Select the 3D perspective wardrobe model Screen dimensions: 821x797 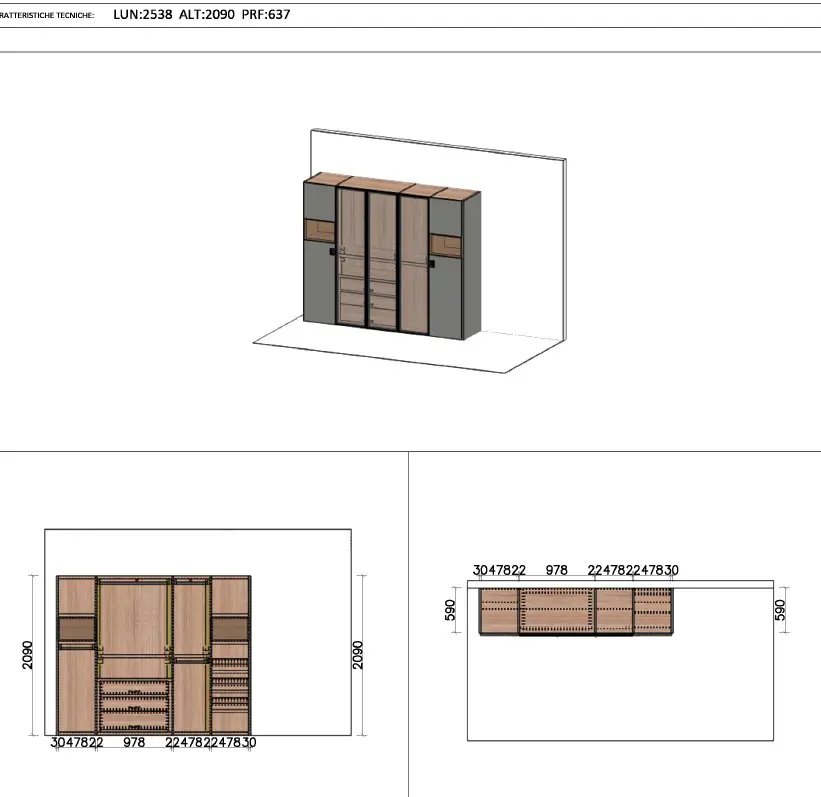(392, 258)
